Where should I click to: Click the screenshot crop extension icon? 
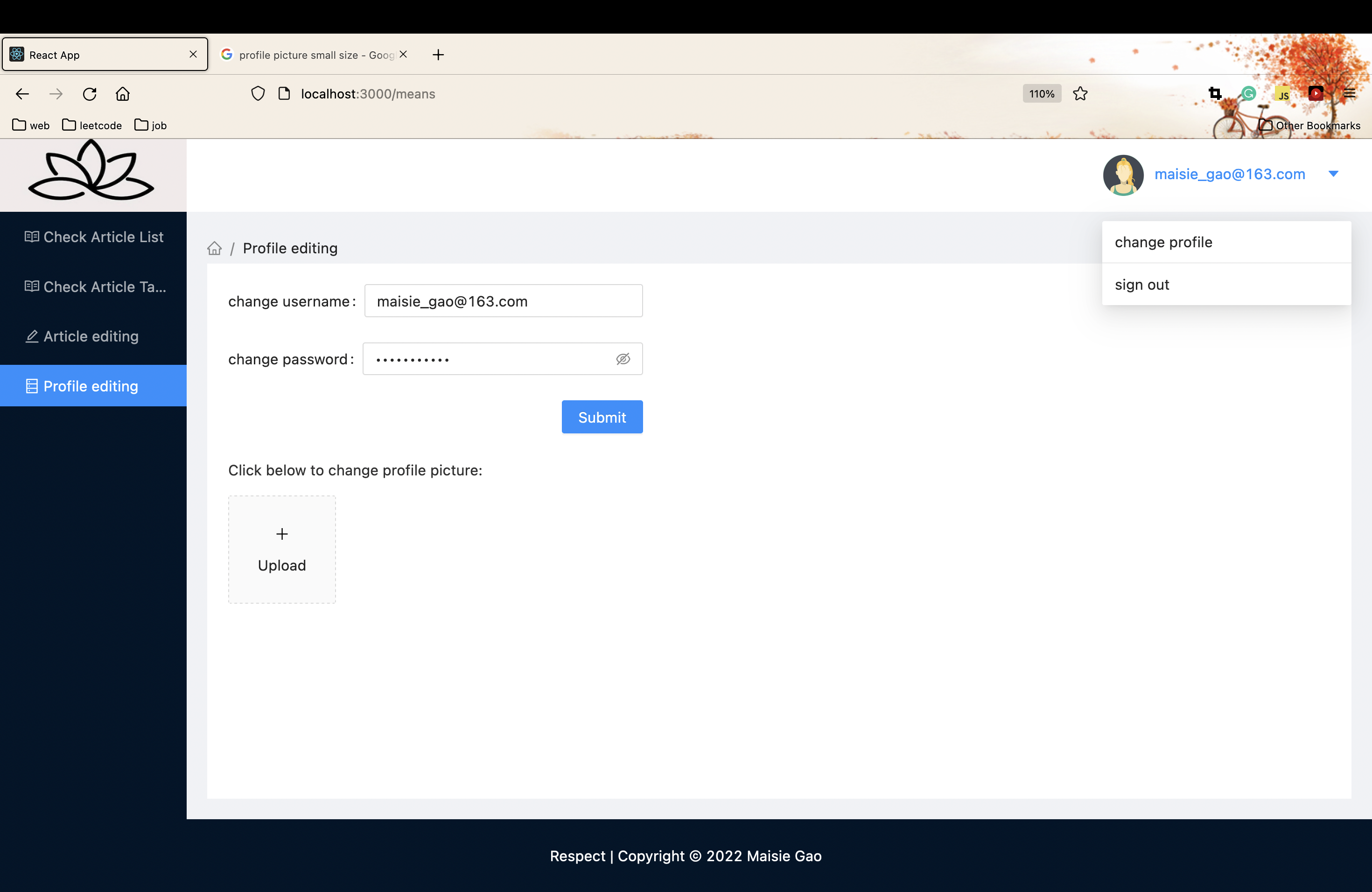click(x=1215, y=93)
